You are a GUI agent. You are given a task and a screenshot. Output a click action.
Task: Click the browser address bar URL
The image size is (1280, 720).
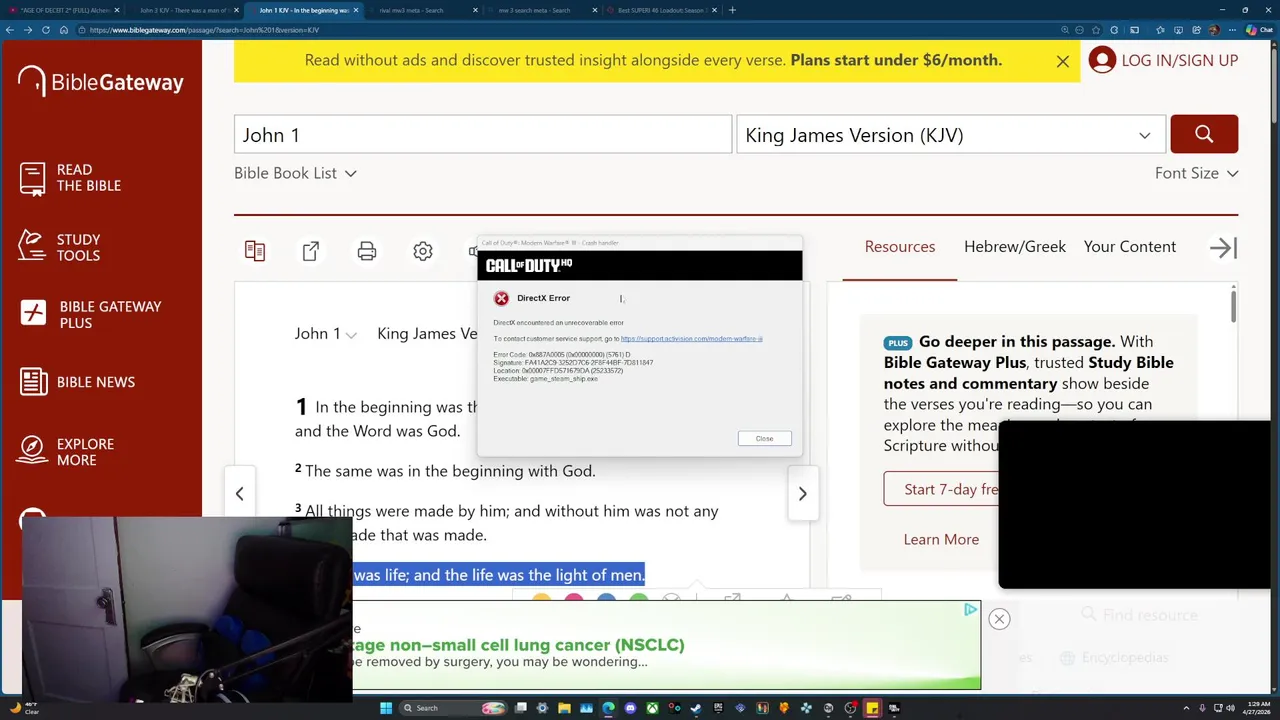pos(204,30)
